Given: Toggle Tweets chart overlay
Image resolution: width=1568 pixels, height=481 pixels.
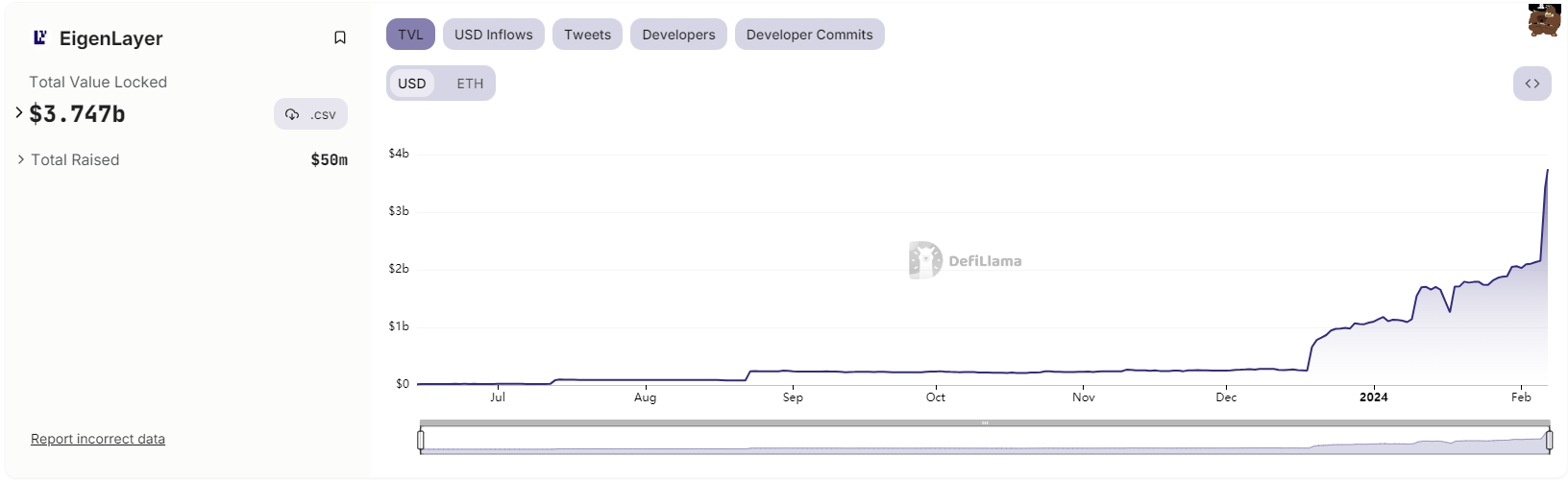Looking at the screenshot, I should (x=587, y=35).
